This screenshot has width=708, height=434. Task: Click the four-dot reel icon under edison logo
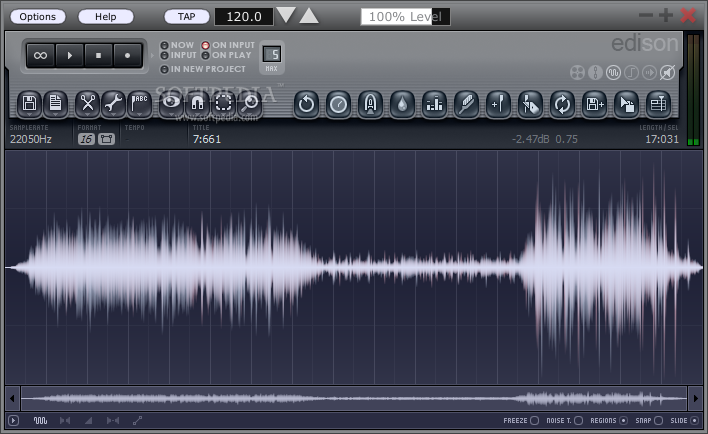pyautogui.click(x=577, y=73)
